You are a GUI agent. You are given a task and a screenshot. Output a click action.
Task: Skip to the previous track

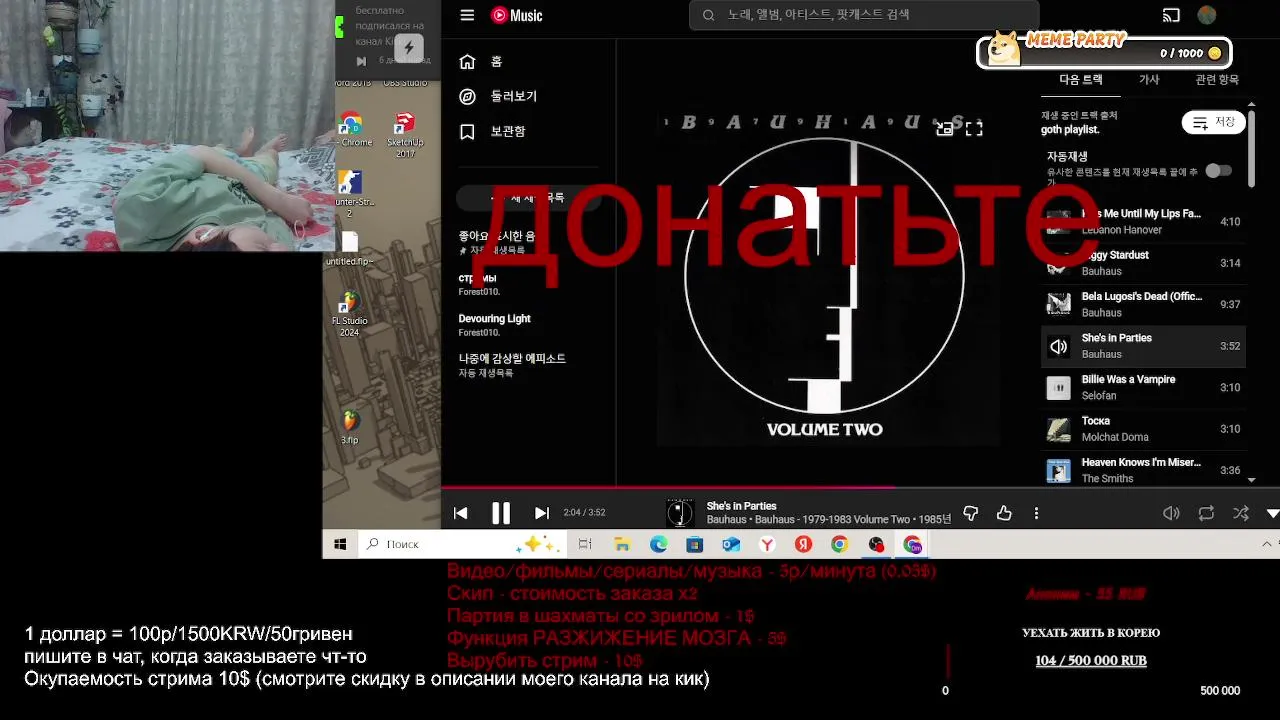tap(460, 513)
